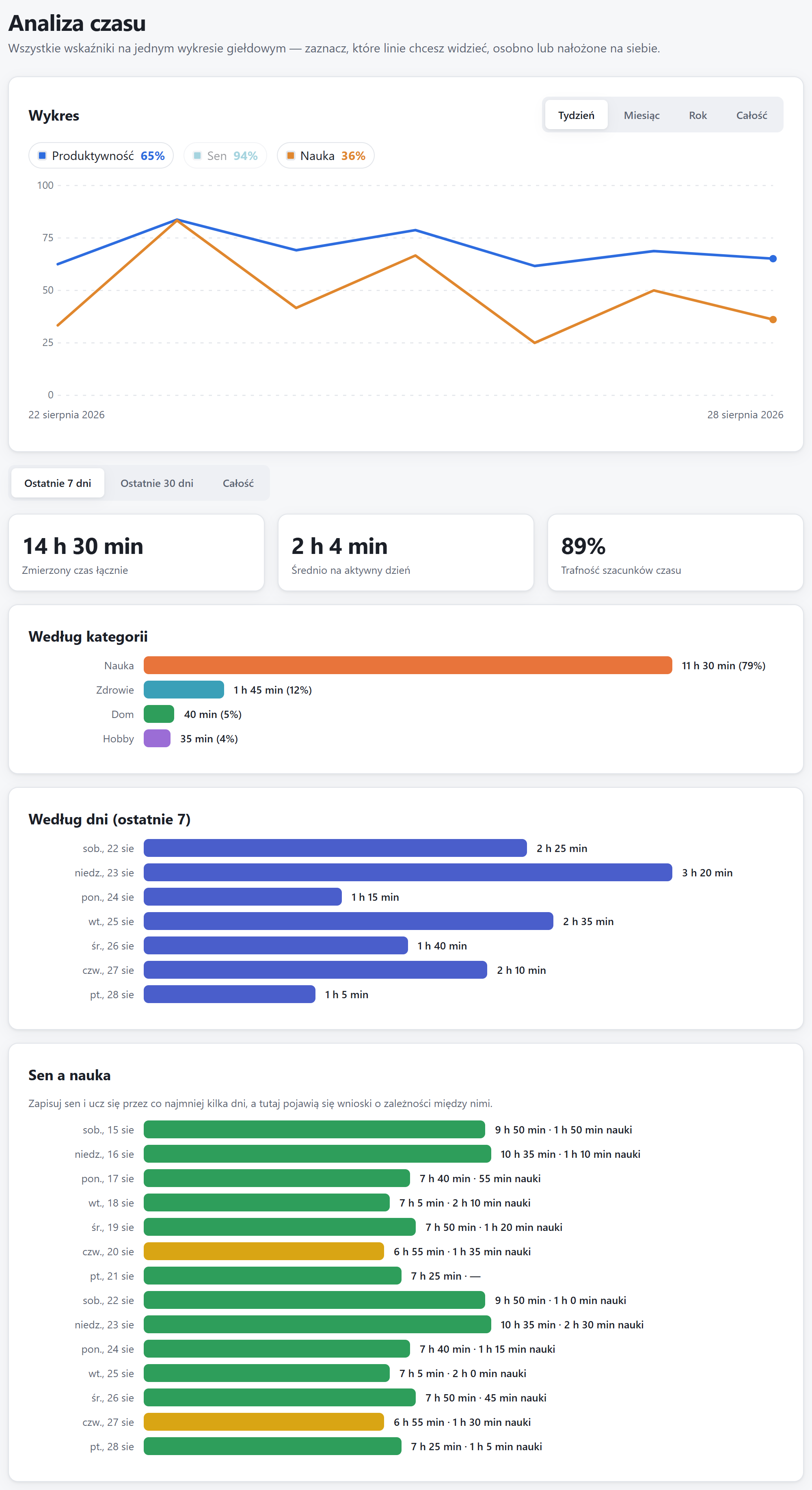Select Ostatnie 30 dni period

(157, 483)
